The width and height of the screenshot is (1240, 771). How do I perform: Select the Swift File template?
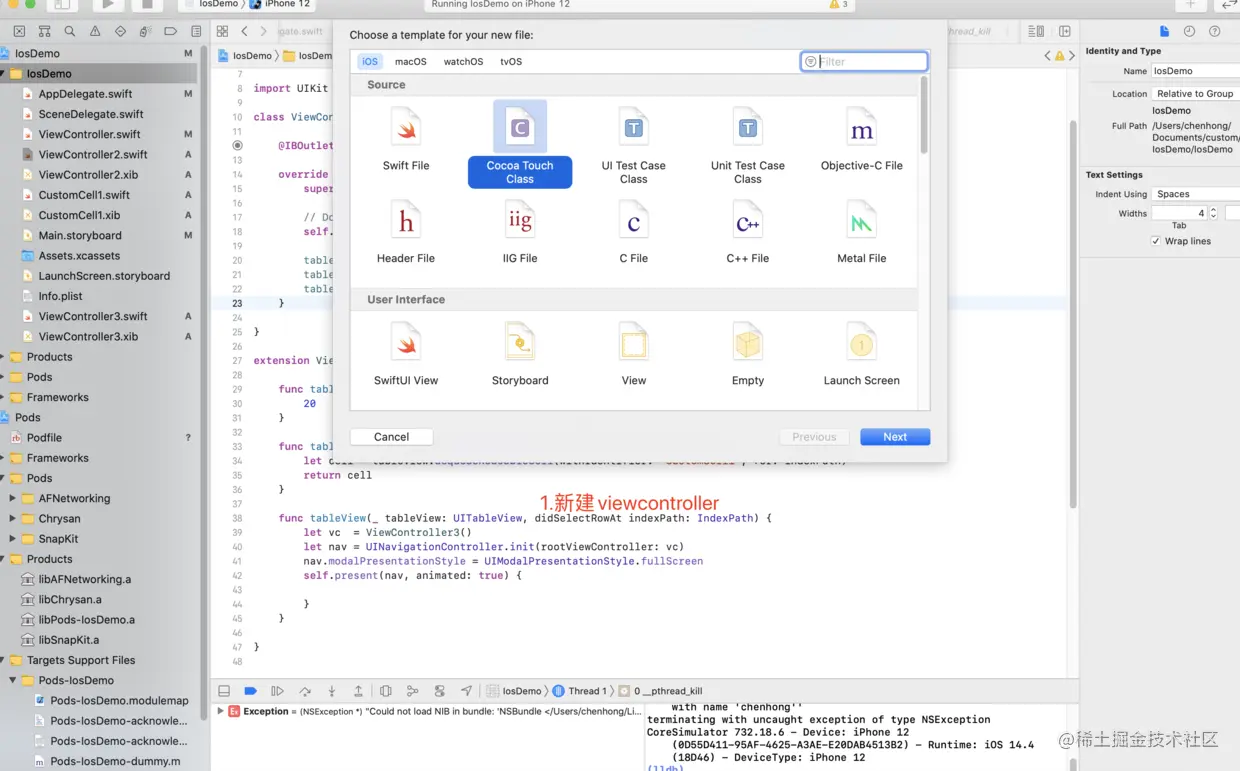point(406,141)
